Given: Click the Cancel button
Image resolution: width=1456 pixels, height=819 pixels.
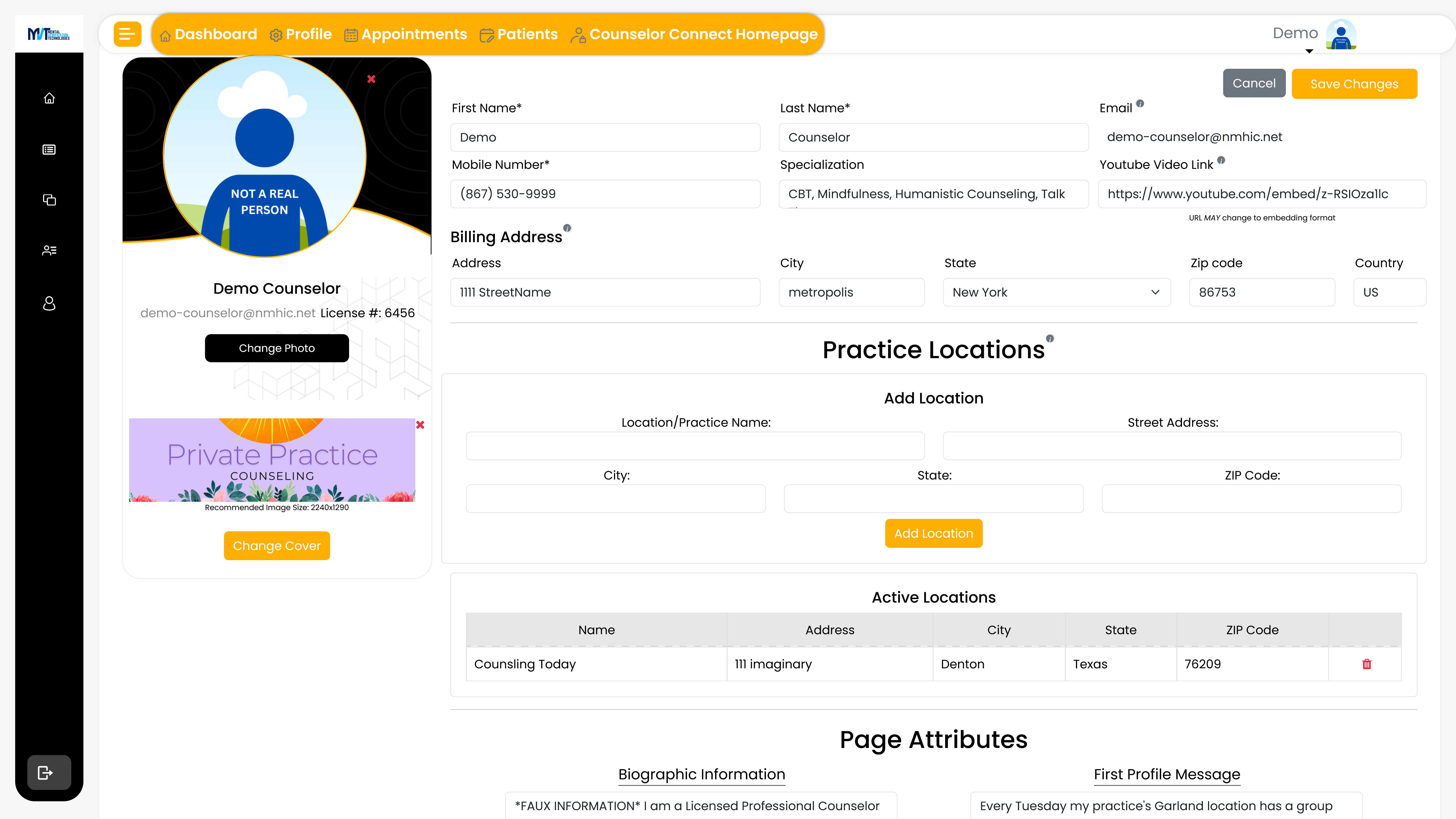Looking at the screenshot, I should [x=1254, y=83].
